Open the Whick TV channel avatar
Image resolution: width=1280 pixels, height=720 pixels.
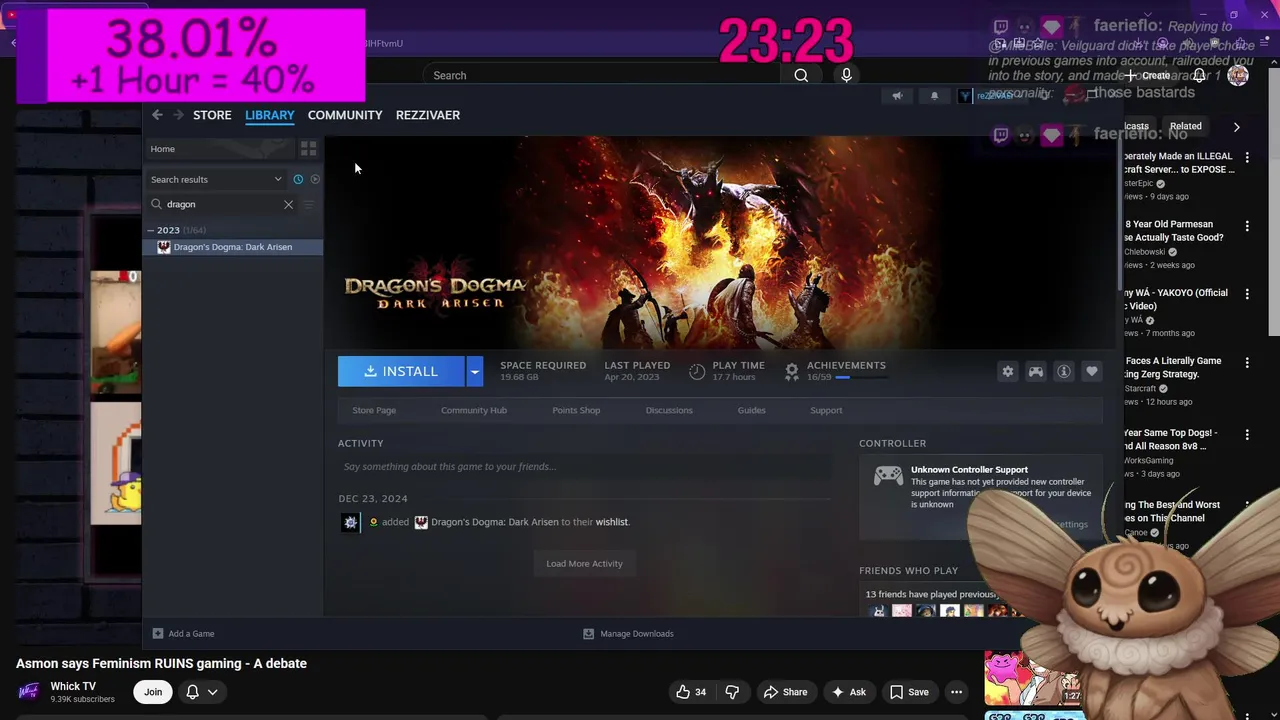click(29, 692)
